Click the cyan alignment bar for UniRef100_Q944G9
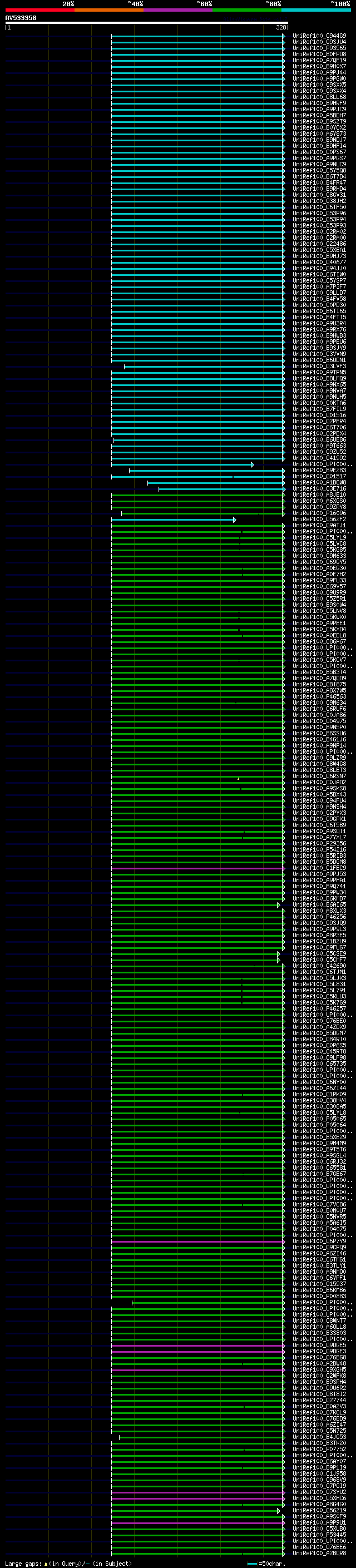 198,37
